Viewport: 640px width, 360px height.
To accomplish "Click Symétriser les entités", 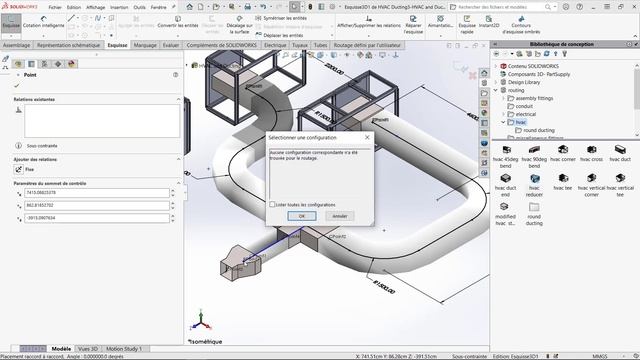I will (x=281, y=18).
